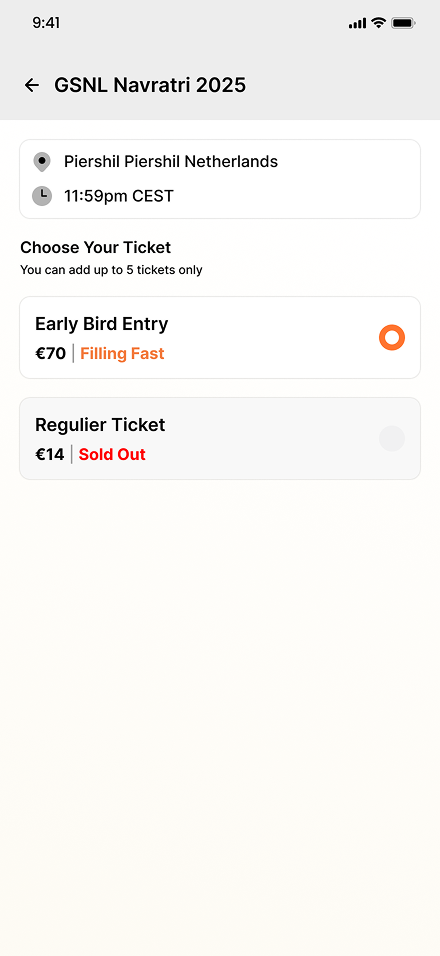Image resolution: width=440 pixels, height=956 pixels.
Task: Tap the Early Bird Entry ticket card
Action: pos(220,338)
